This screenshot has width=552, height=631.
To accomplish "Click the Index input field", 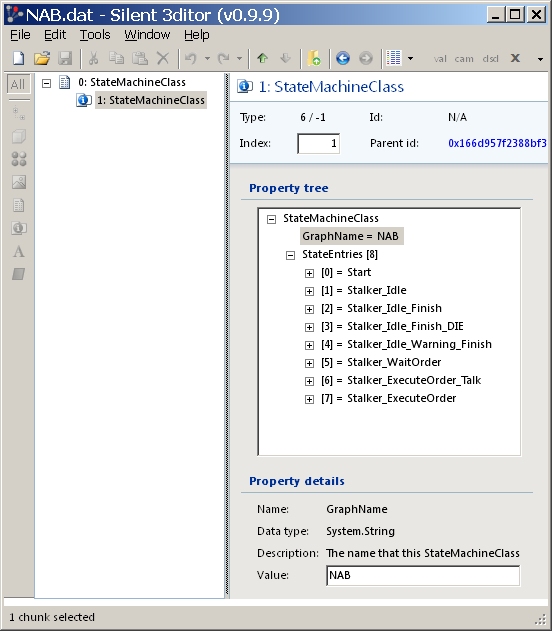I will tap(318, 143).
